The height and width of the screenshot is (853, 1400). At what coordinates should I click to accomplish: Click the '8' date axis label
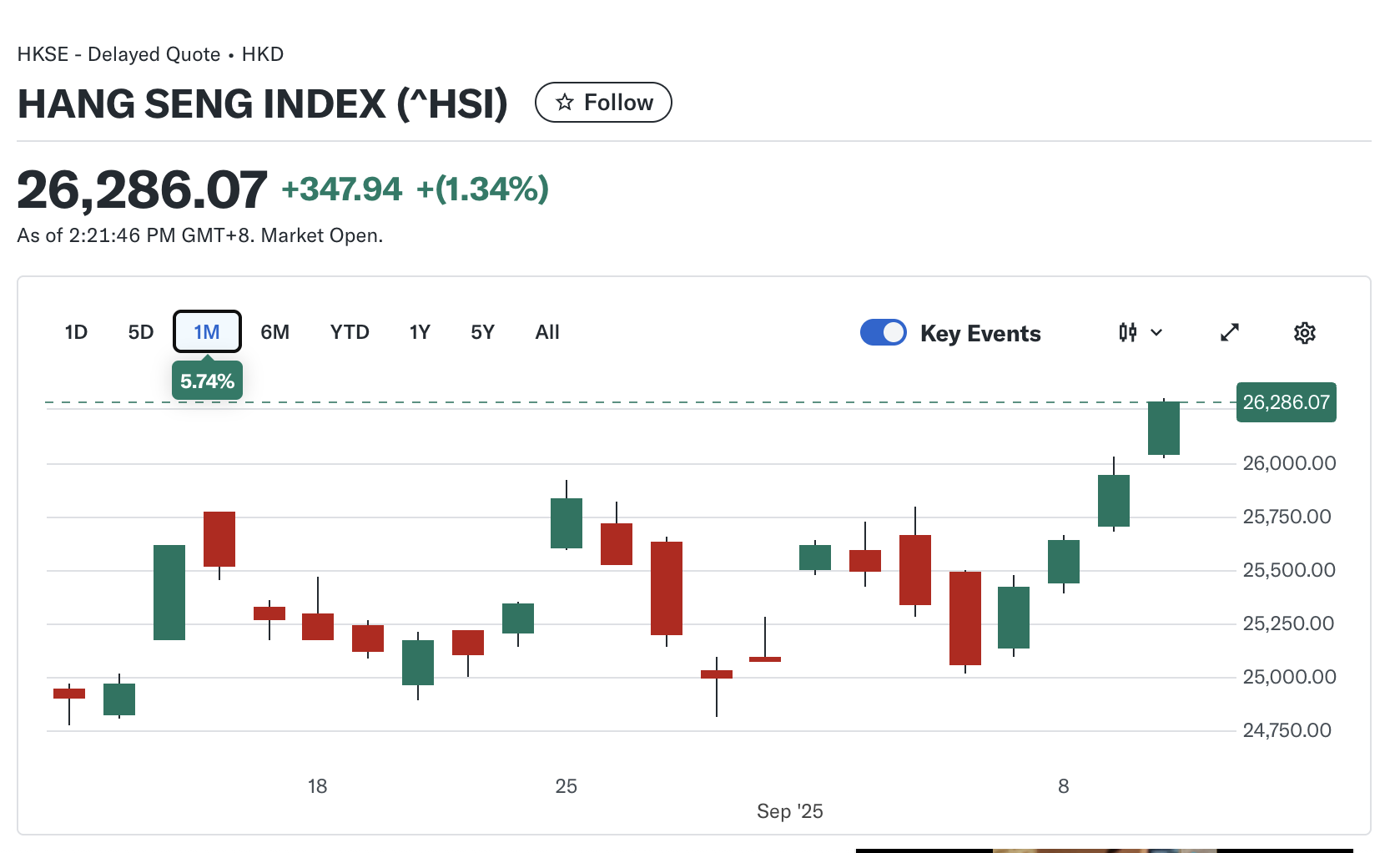click(1063, 786)
